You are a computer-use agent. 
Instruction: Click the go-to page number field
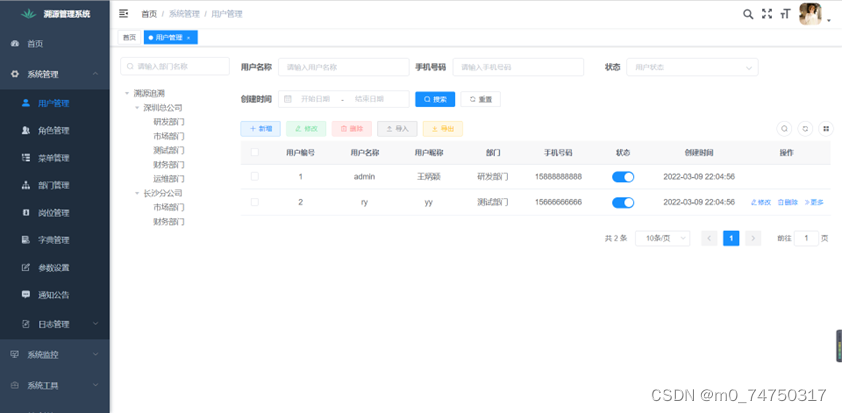click(806, 238)
